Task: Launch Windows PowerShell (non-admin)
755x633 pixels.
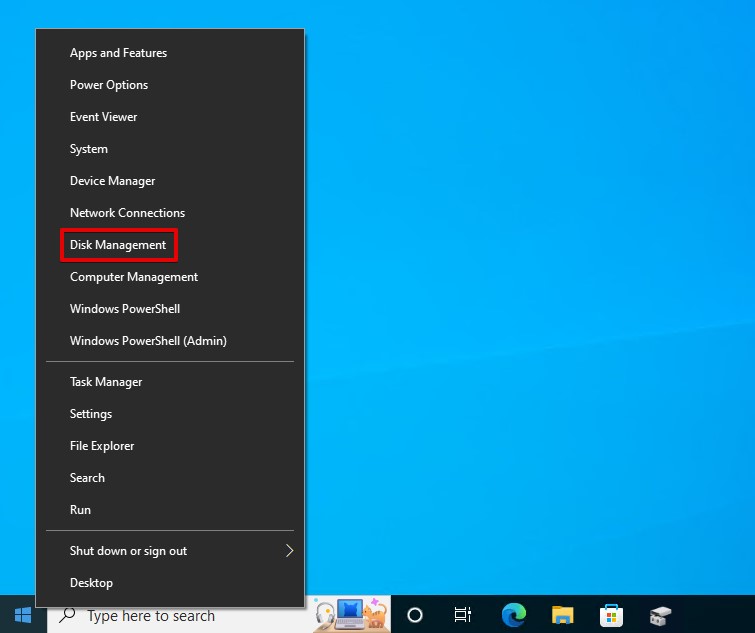Action: click(x=170, y=309)
